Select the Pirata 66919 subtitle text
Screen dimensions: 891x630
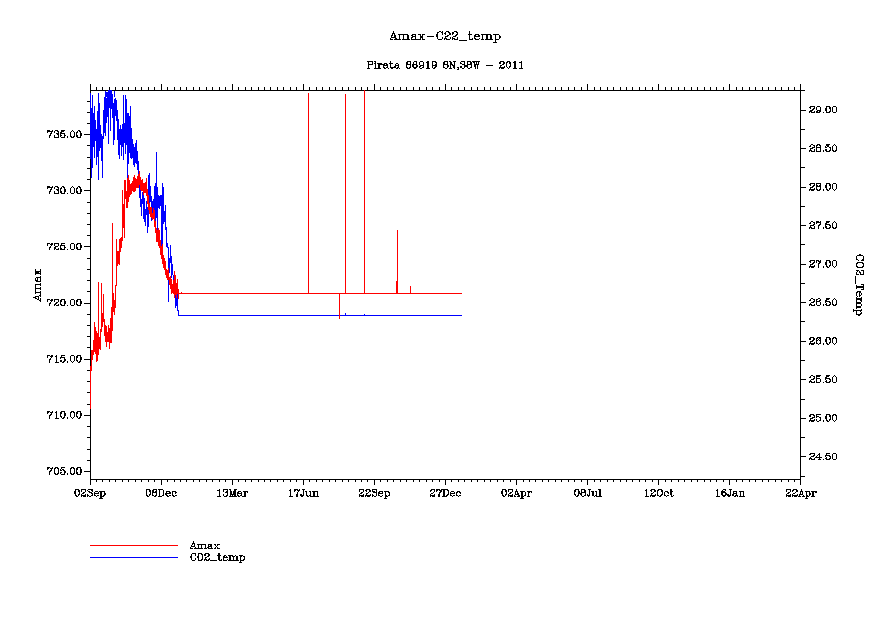(x=445, y=65)
